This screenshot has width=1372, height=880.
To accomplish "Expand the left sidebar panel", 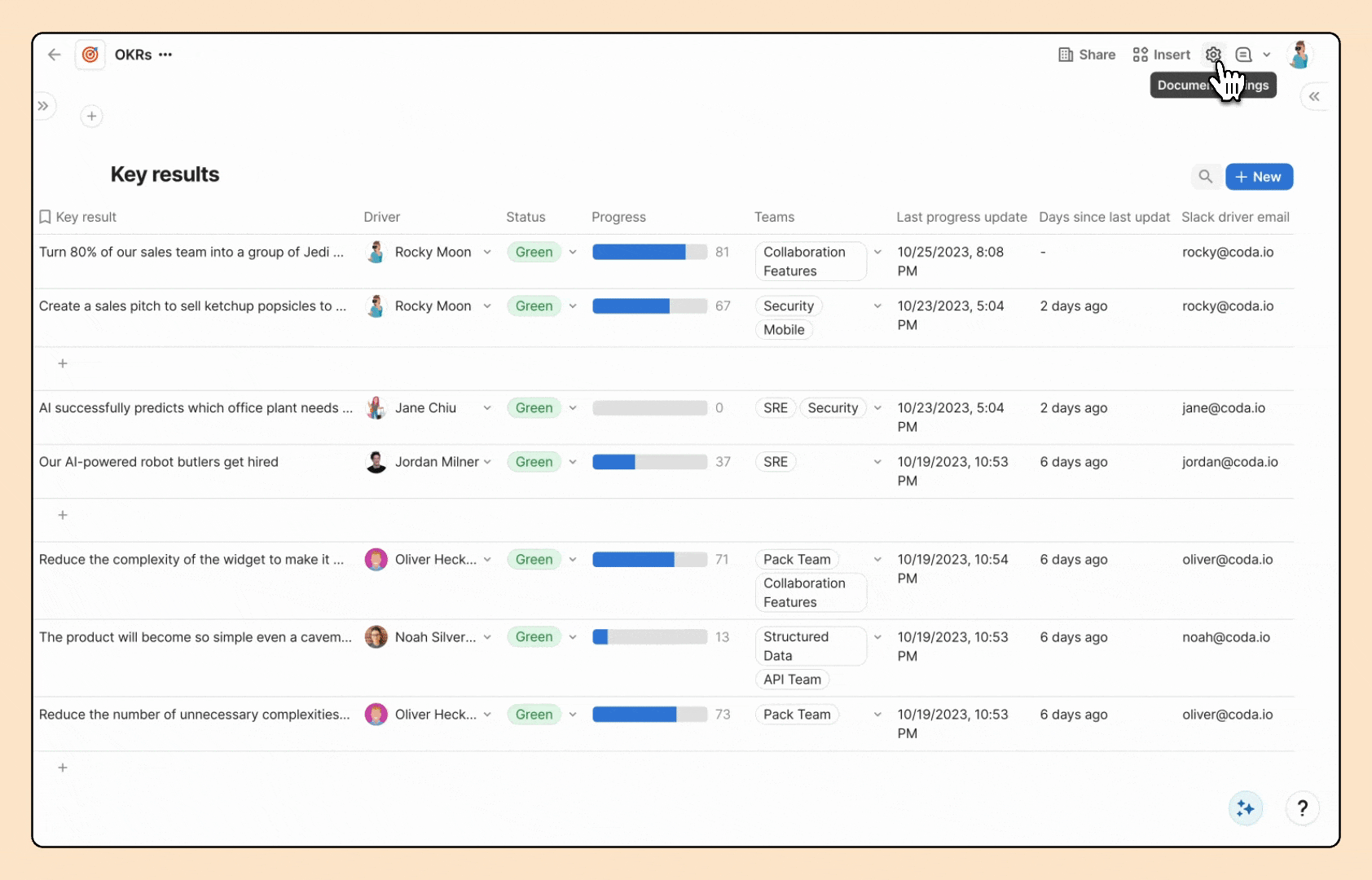I will pos(43,106).
